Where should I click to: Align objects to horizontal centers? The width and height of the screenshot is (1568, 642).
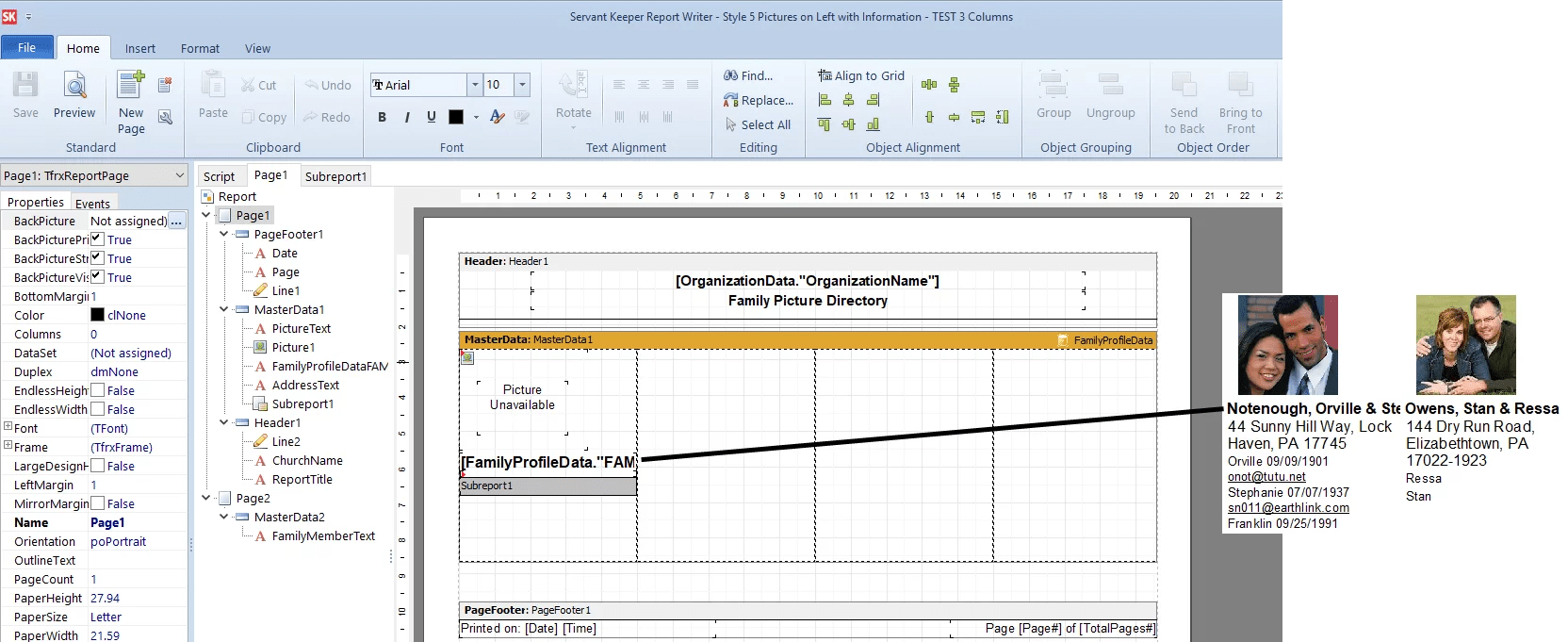[x=849, y=100]
